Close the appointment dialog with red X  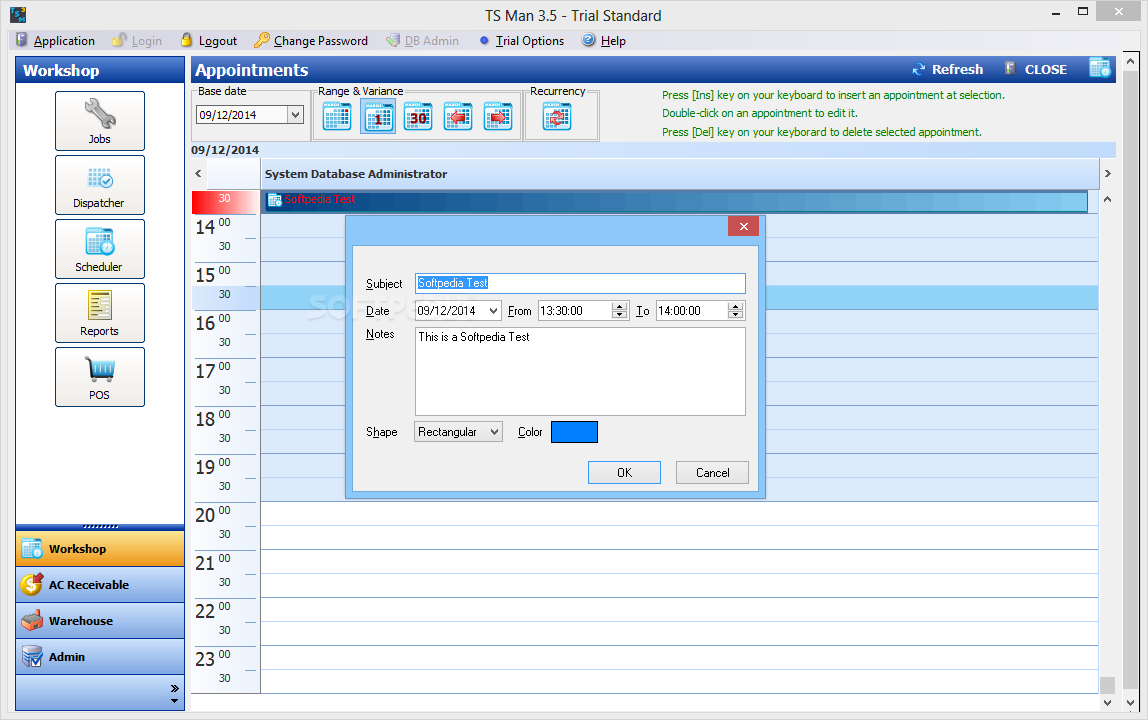[x=743, y=226]
